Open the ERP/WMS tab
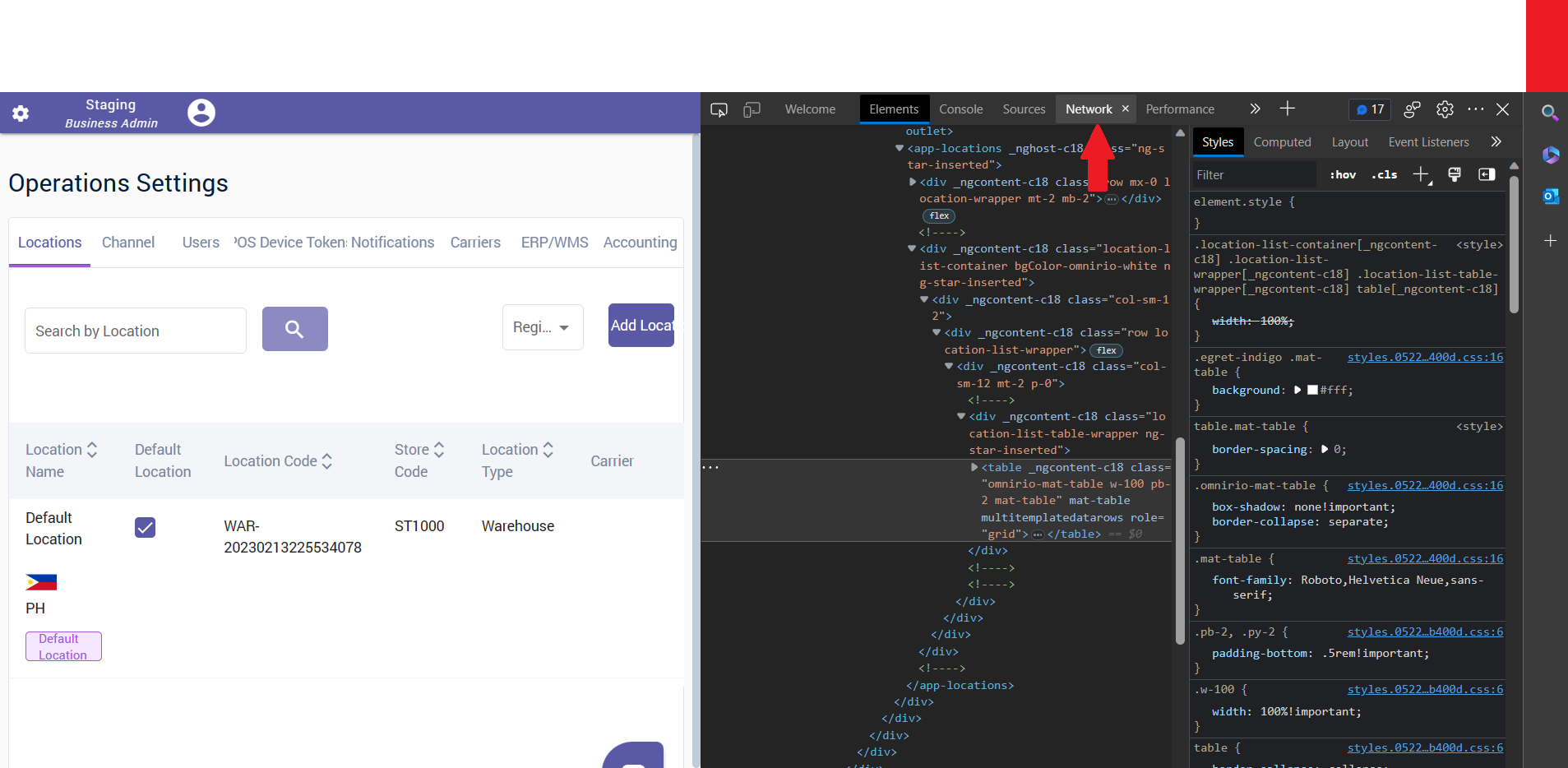This screenshot has width=1568, height=768. pos(555,243)
